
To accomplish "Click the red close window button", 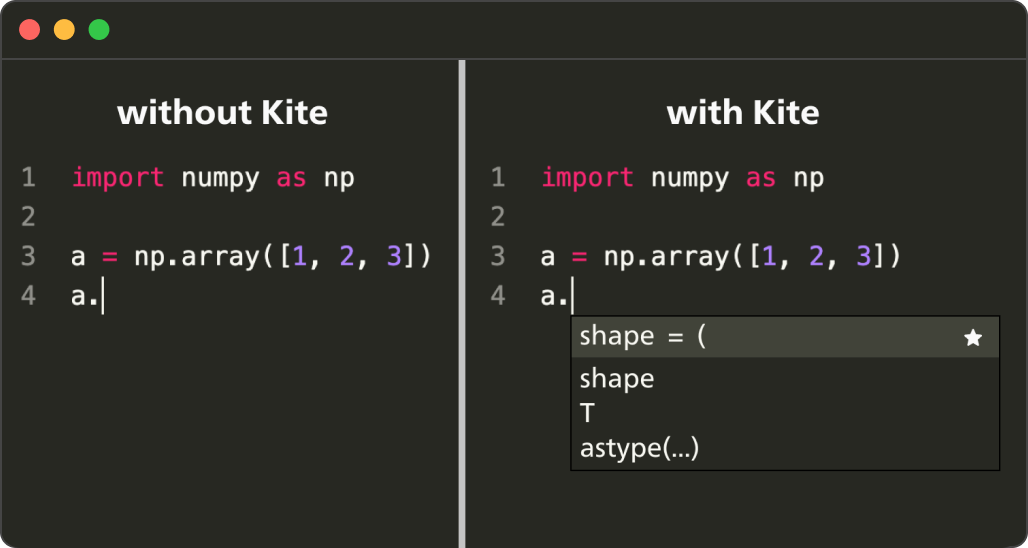I will pos(30,30).
